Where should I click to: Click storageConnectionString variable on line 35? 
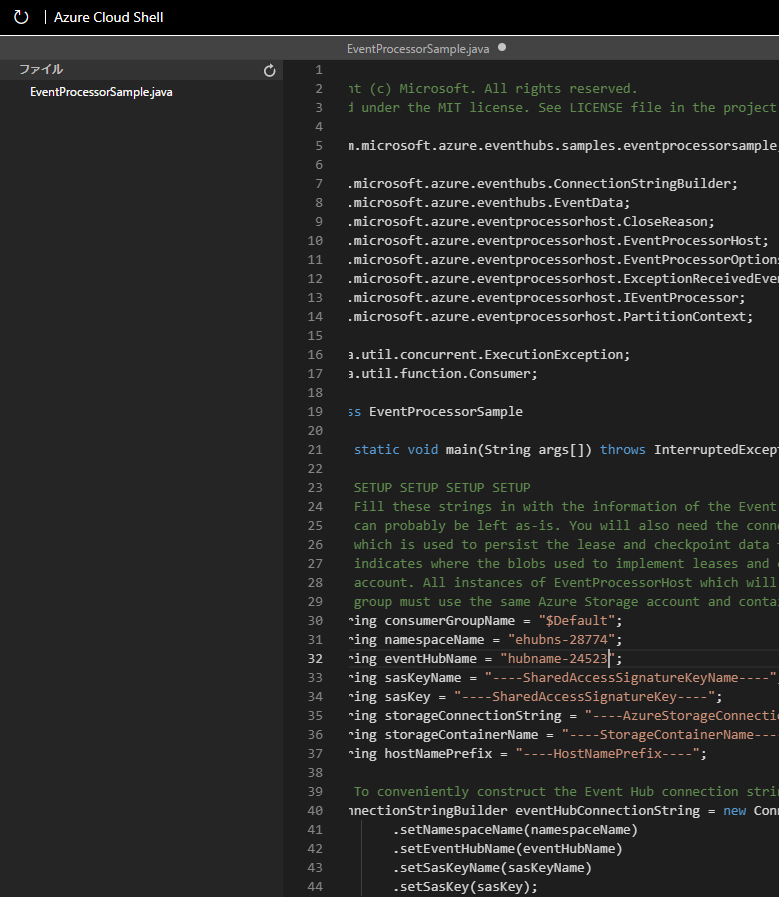pyautogui.click(x=472, y=716)
